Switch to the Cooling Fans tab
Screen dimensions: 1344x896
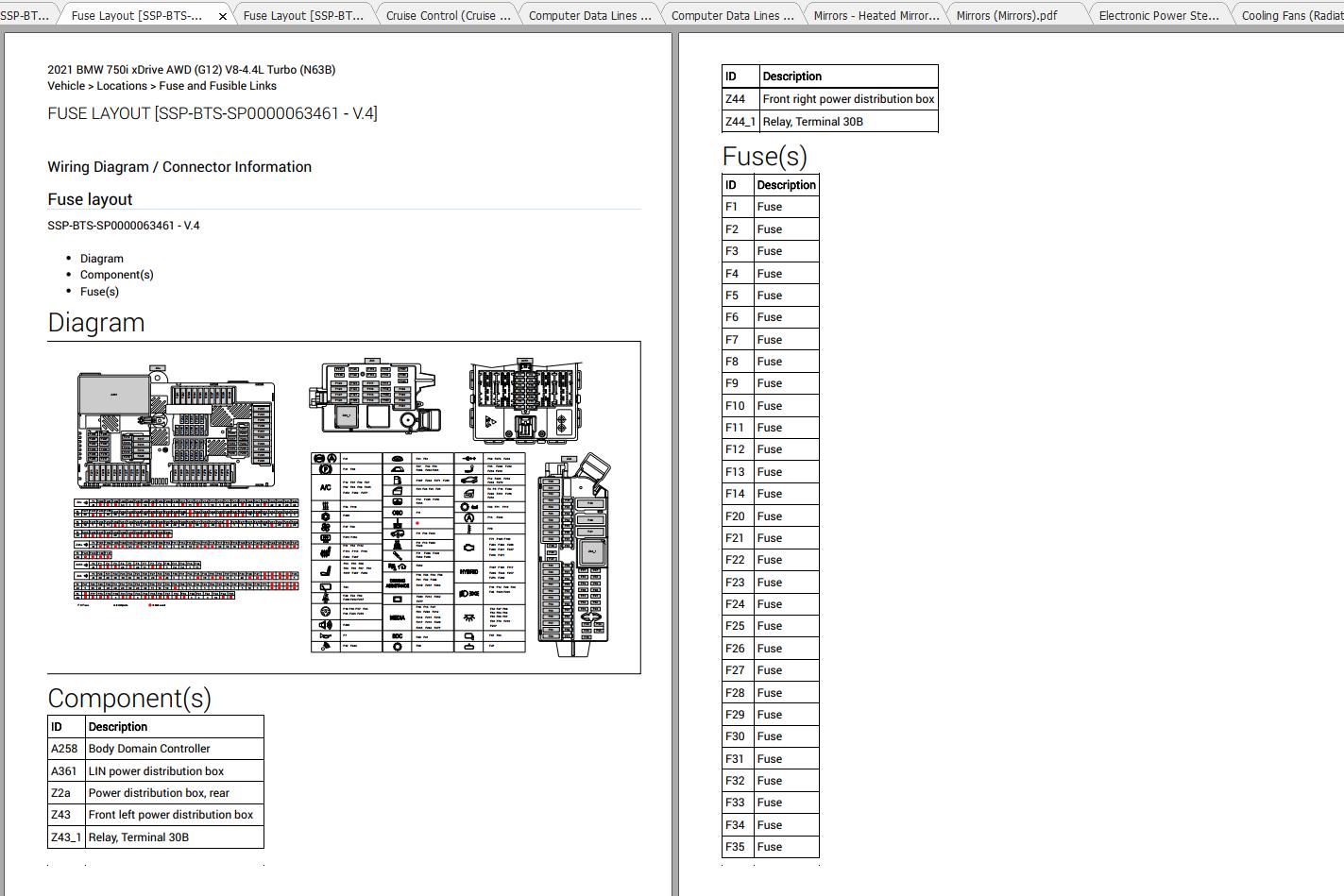coord(1291,15)
